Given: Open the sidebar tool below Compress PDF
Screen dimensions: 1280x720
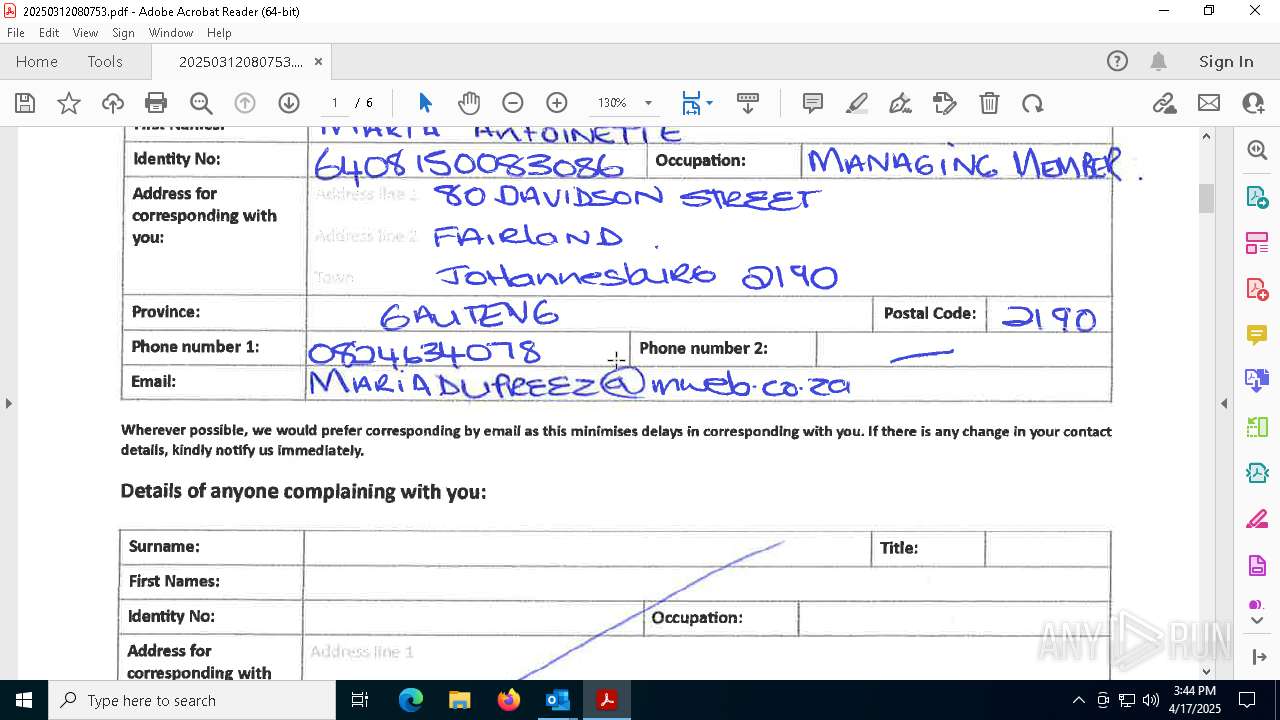Looking at the screenshot, I should pos(1257,473).
